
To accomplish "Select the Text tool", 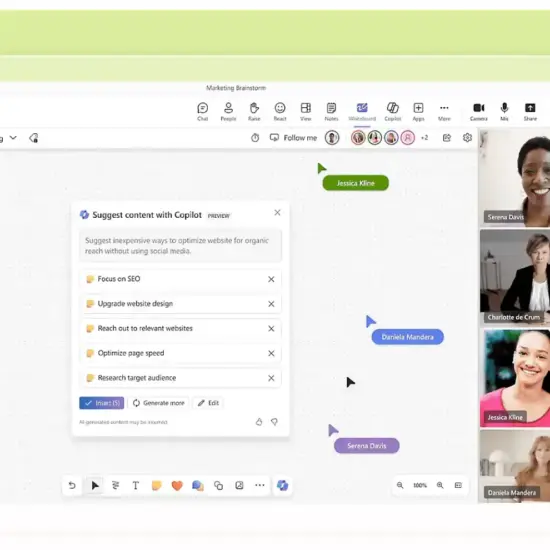I will click(136, 485).
